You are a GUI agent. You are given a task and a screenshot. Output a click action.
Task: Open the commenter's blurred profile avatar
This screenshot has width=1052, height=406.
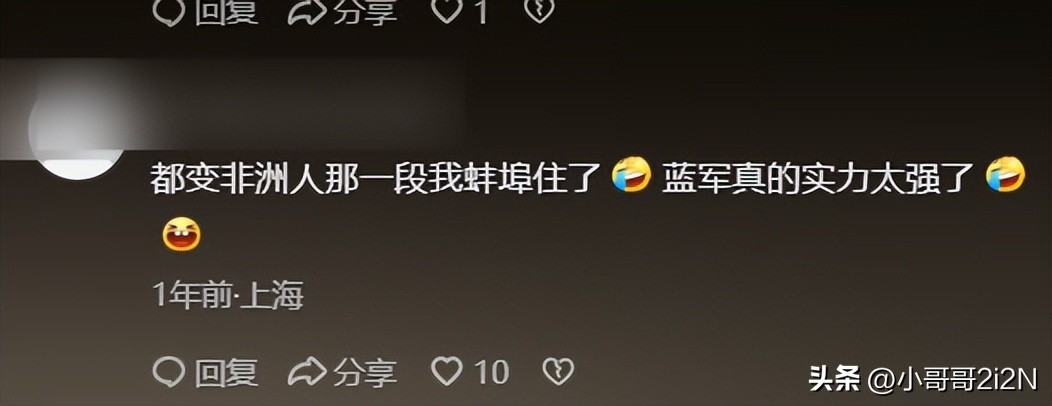coord(78,131)
